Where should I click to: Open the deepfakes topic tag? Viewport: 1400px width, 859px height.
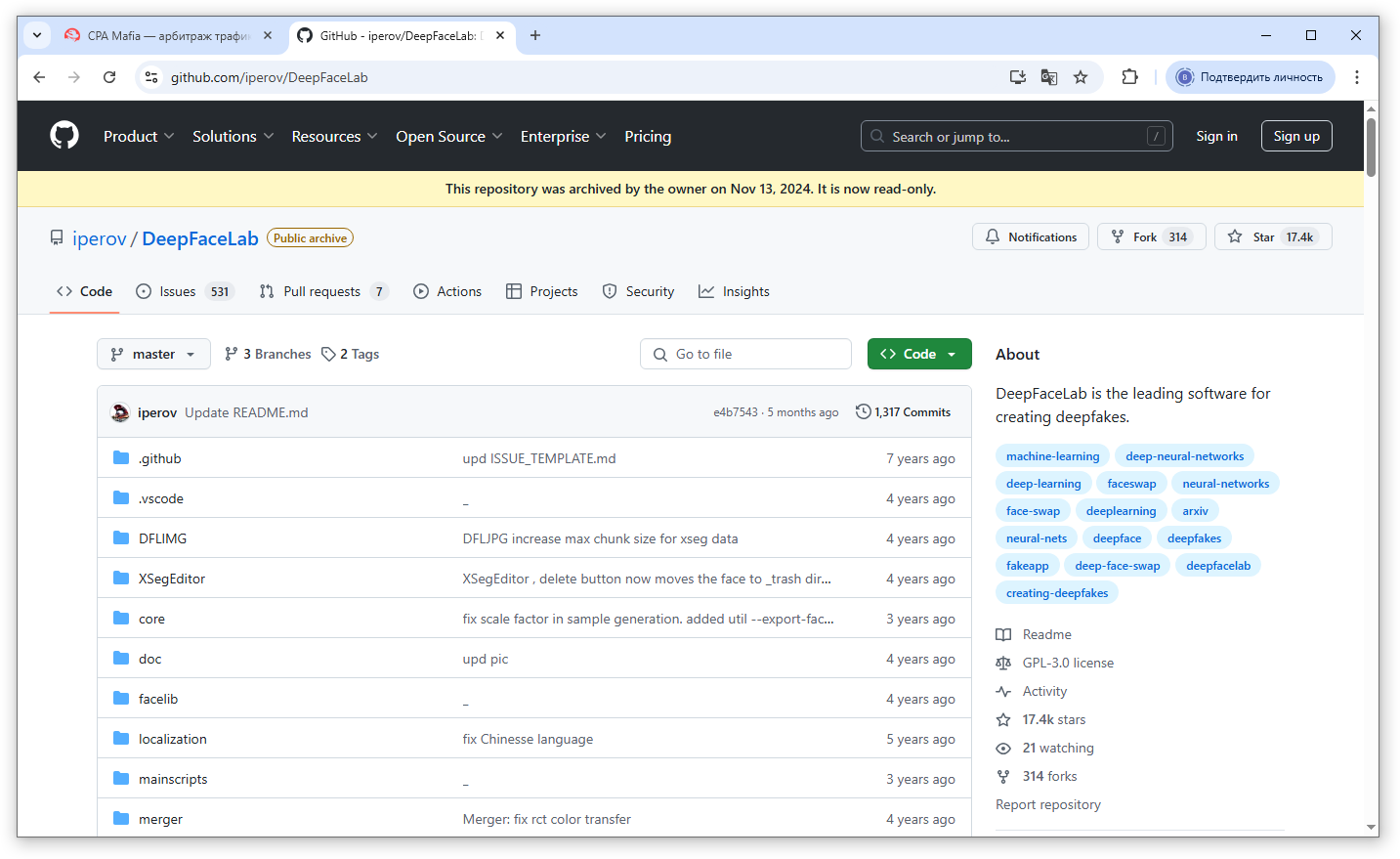[x=1194, y=538]
